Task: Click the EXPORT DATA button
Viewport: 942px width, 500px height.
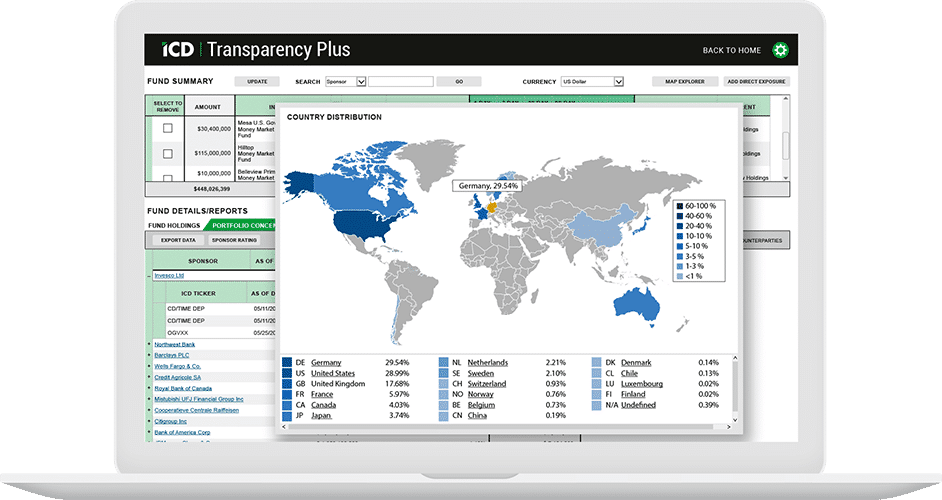Action: (x=178, y=240)
